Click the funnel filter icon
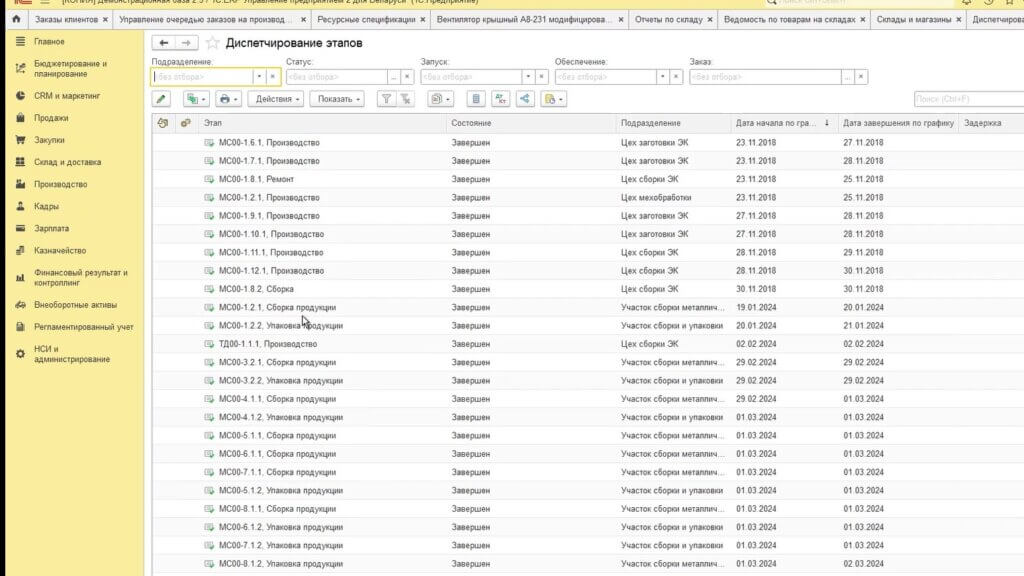The height and width of the screenshot is (576, 1024). point(386,99)
